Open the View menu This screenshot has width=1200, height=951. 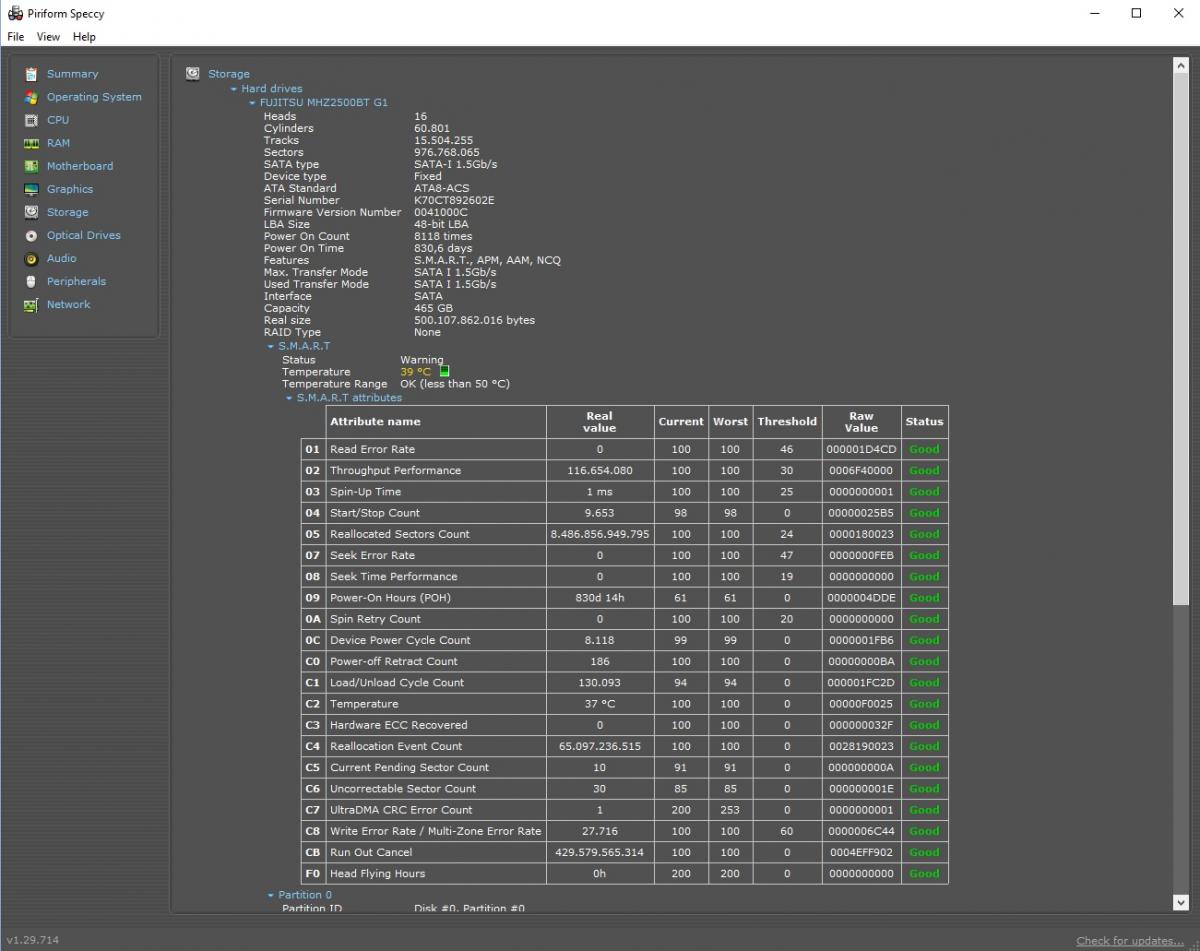pos(48,37)
